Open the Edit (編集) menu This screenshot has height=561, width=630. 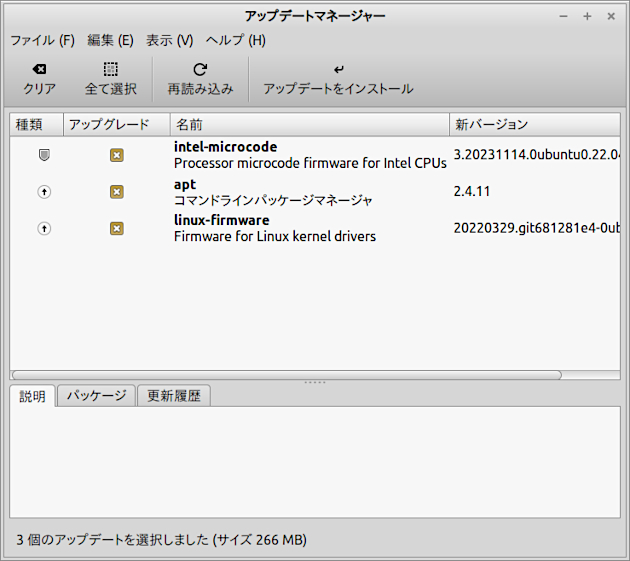click(110, 40)
